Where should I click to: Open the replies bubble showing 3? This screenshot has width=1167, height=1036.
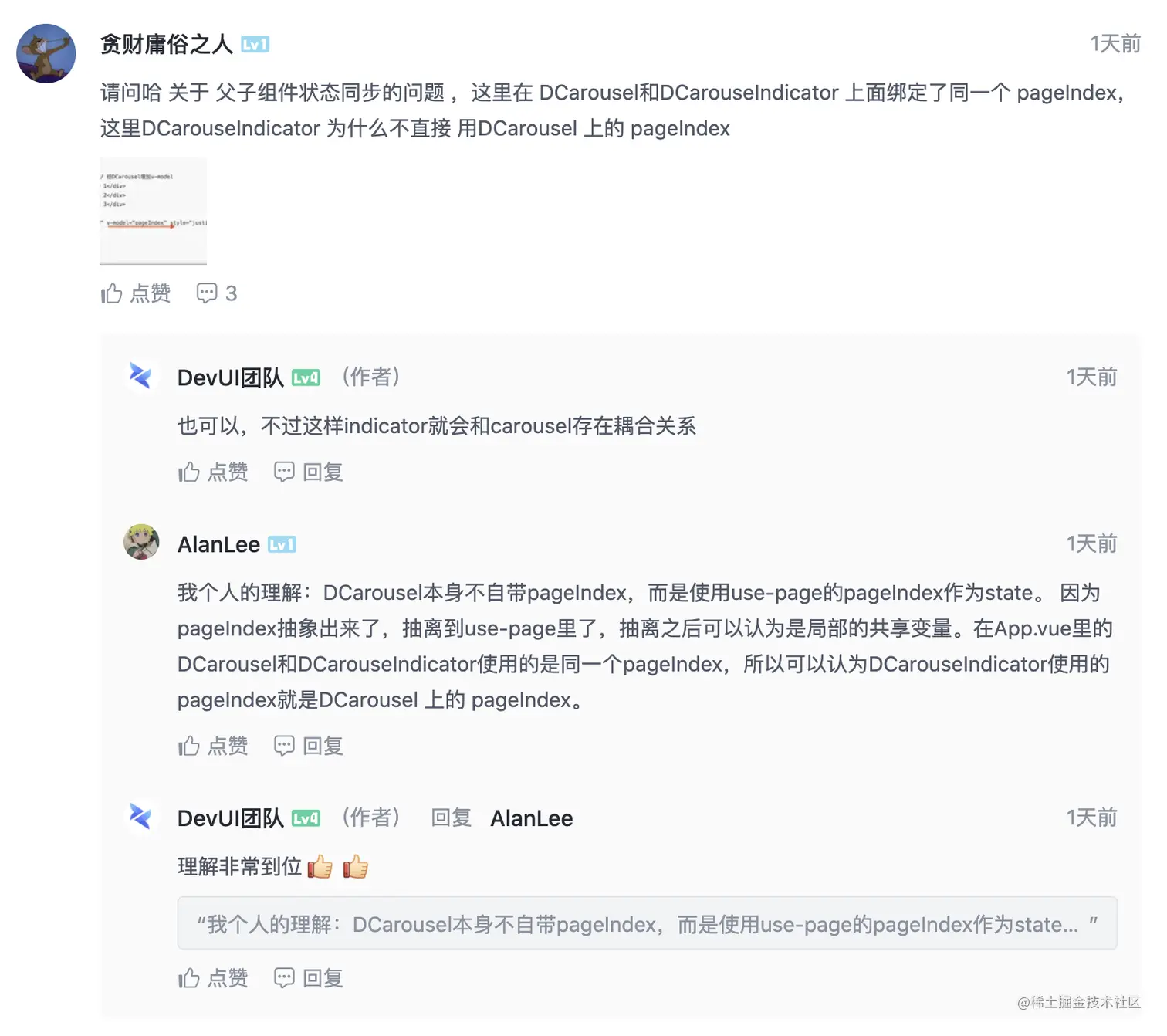217,293
